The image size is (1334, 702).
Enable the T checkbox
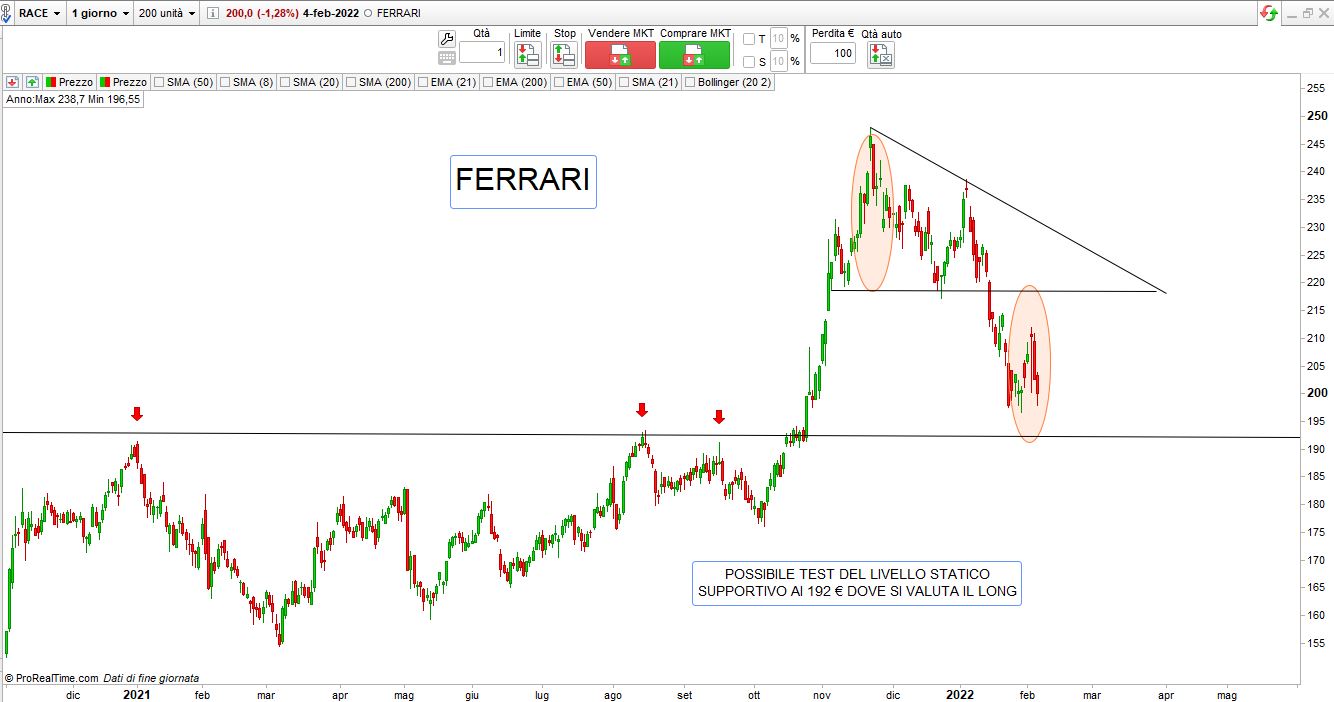(749, 39)
